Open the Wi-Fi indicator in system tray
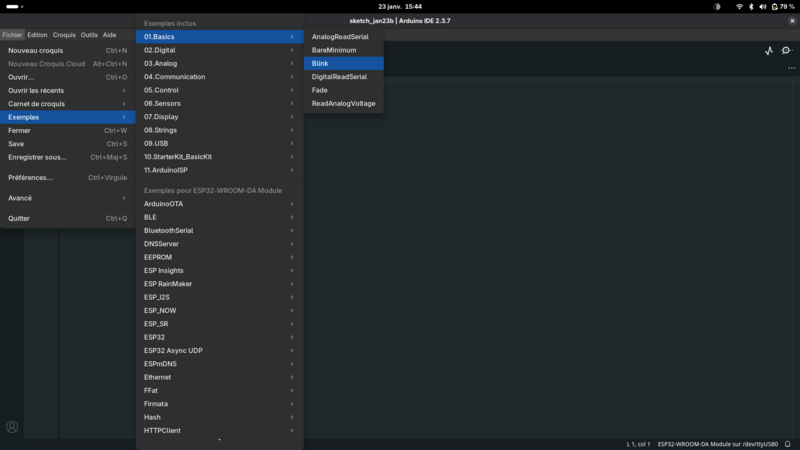This screenshot has width=800, height=450. [x=739, y=6]
